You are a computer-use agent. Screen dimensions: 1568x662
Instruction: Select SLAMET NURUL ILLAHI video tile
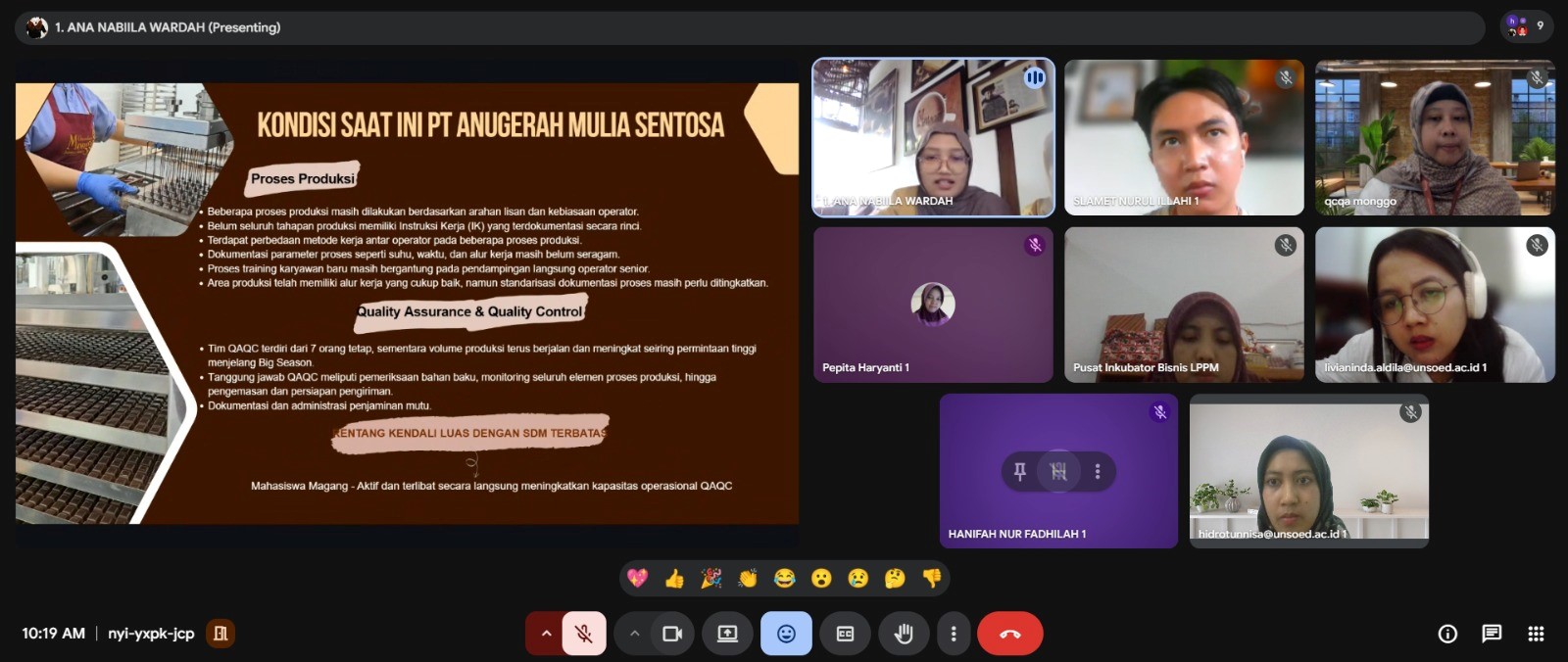[x=1184, y=137]
